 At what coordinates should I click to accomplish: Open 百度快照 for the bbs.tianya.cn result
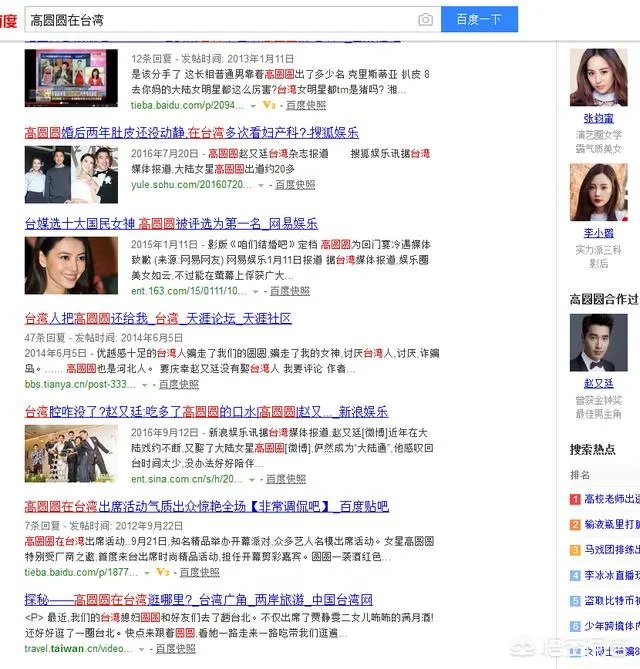click(179, 384)
